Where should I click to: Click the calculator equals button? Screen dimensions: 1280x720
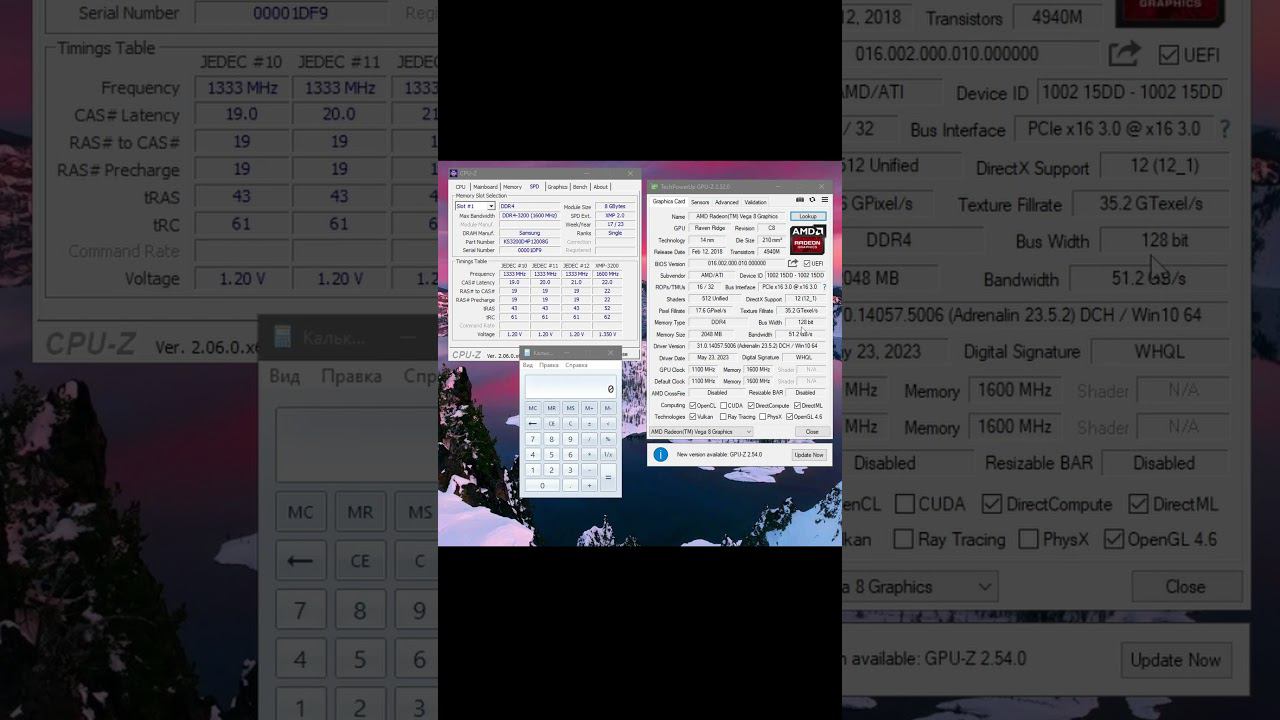coord(608,477)
